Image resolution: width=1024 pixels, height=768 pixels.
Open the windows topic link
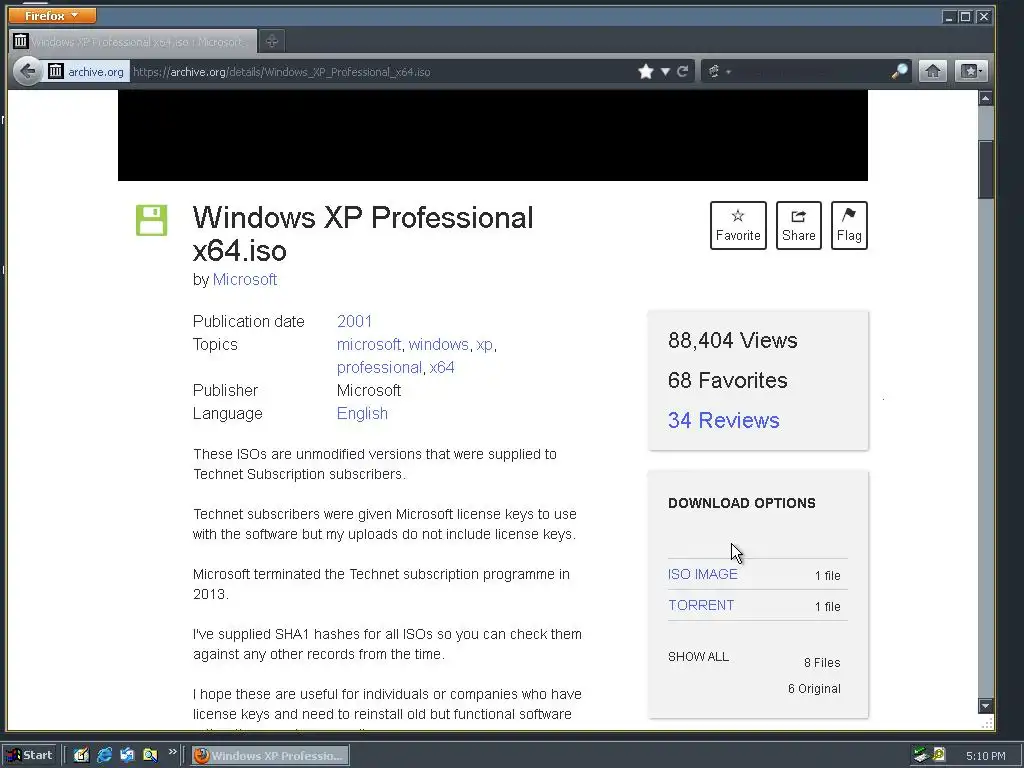439,344
